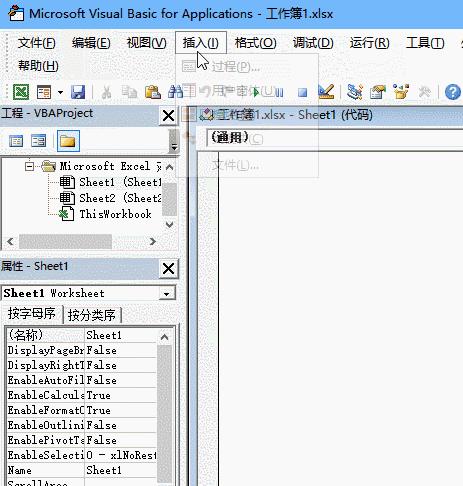Select ThisWorkbook in project tree
This screenshot has width=463, height=486.
click(x=106, y=214)
